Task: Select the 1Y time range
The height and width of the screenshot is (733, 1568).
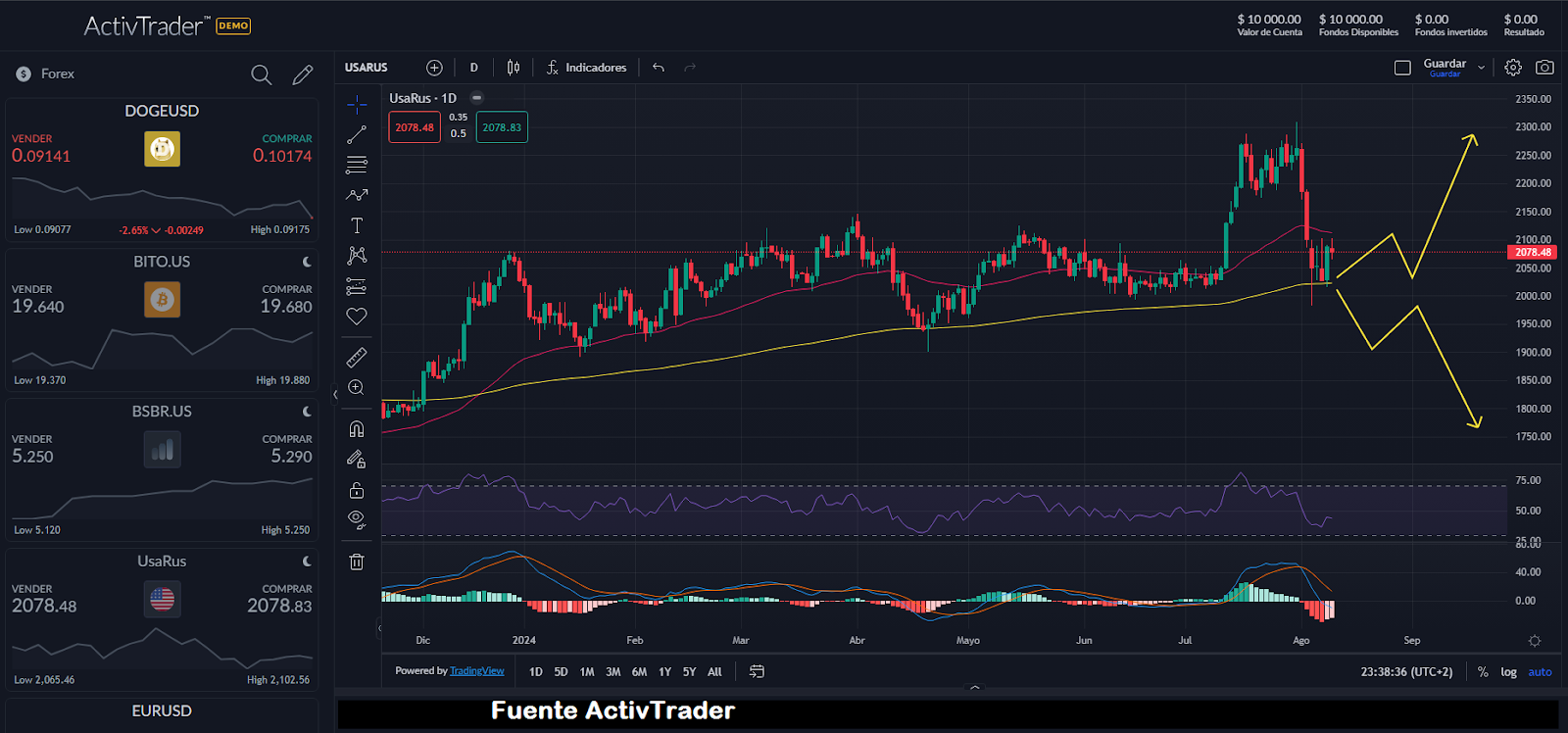Action: coord(664,671)
